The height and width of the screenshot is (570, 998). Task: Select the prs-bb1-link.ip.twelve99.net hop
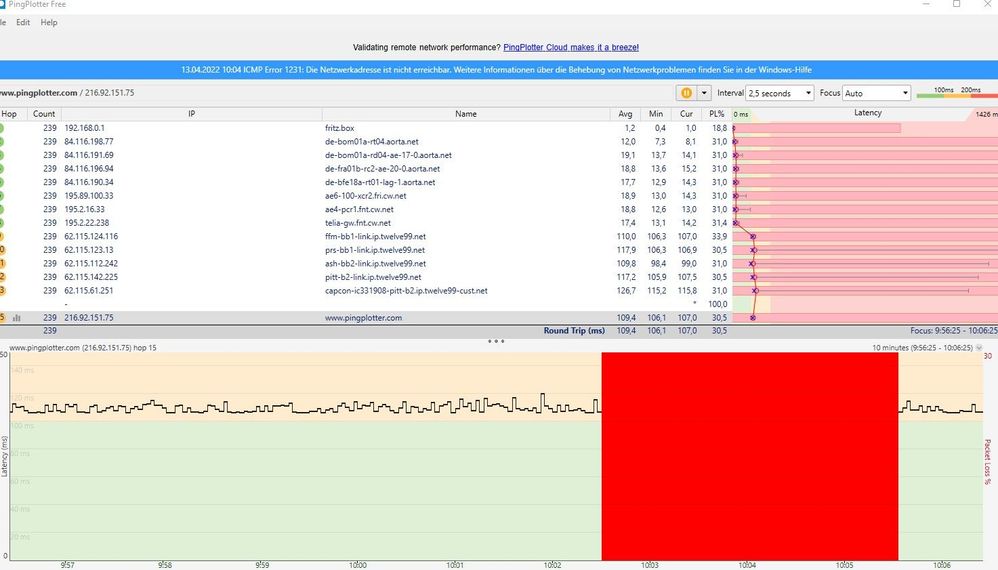(x=499, y=250)
